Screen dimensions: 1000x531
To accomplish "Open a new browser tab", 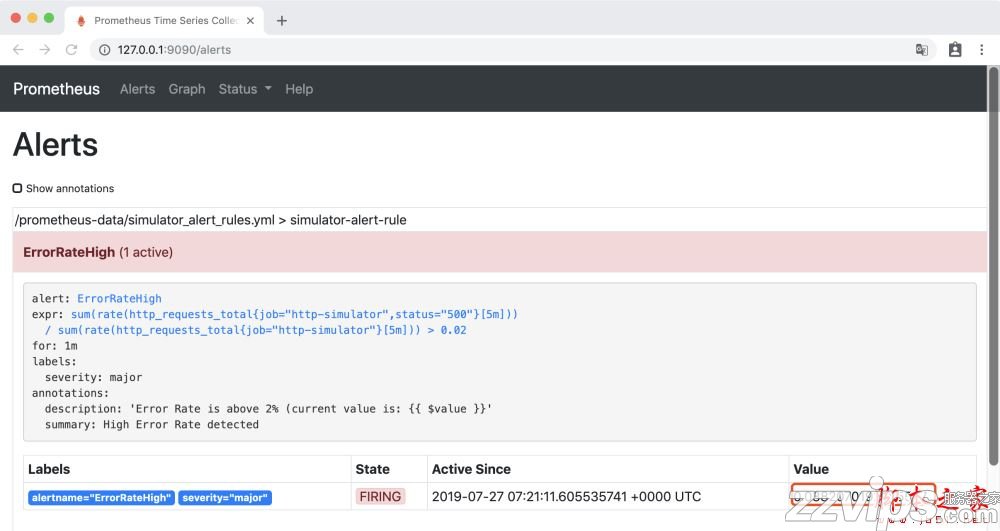I will click(x=282, y=20).
